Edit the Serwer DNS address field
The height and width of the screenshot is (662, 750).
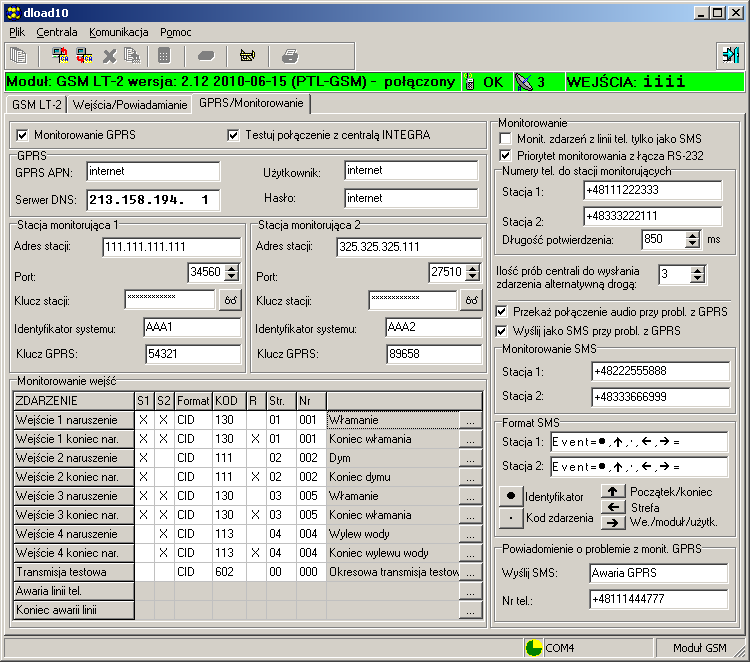[153, 199]
